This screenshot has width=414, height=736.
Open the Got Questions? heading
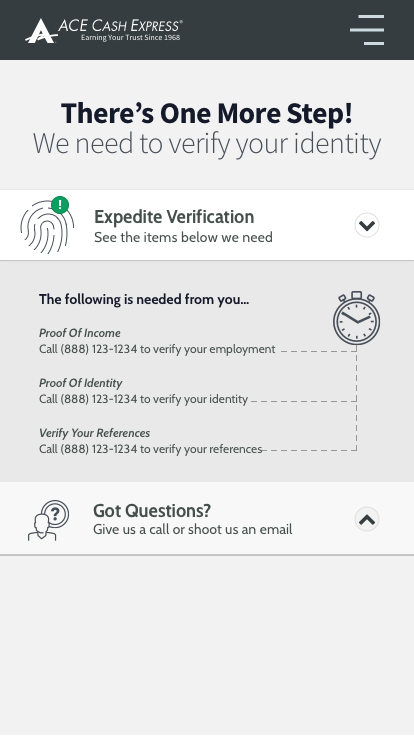pos(152,510)
